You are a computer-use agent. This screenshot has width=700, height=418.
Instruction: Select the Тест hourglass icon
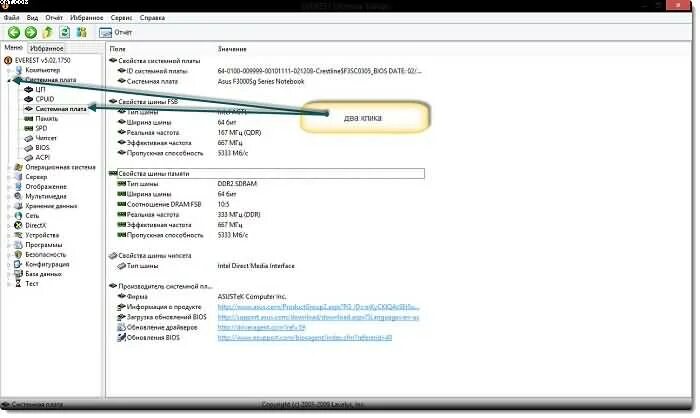pyautogui.click(x=18, y=284)
